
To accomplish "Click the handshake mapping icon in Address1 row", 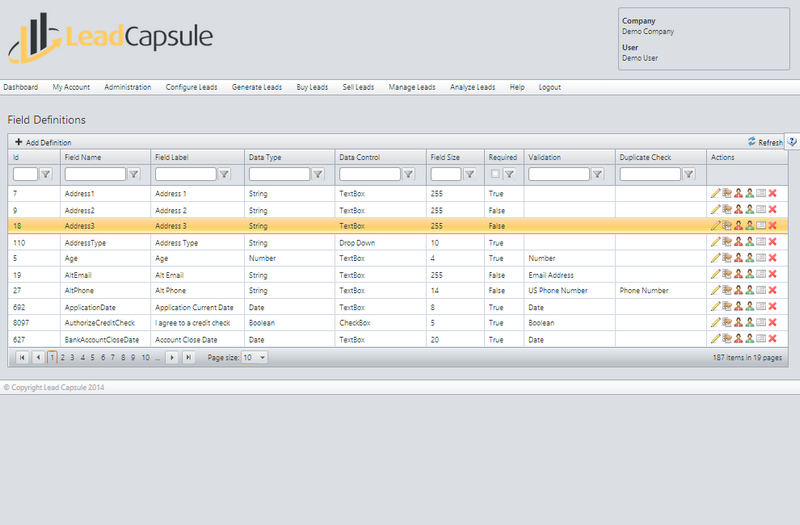I will tap(727, 193).
